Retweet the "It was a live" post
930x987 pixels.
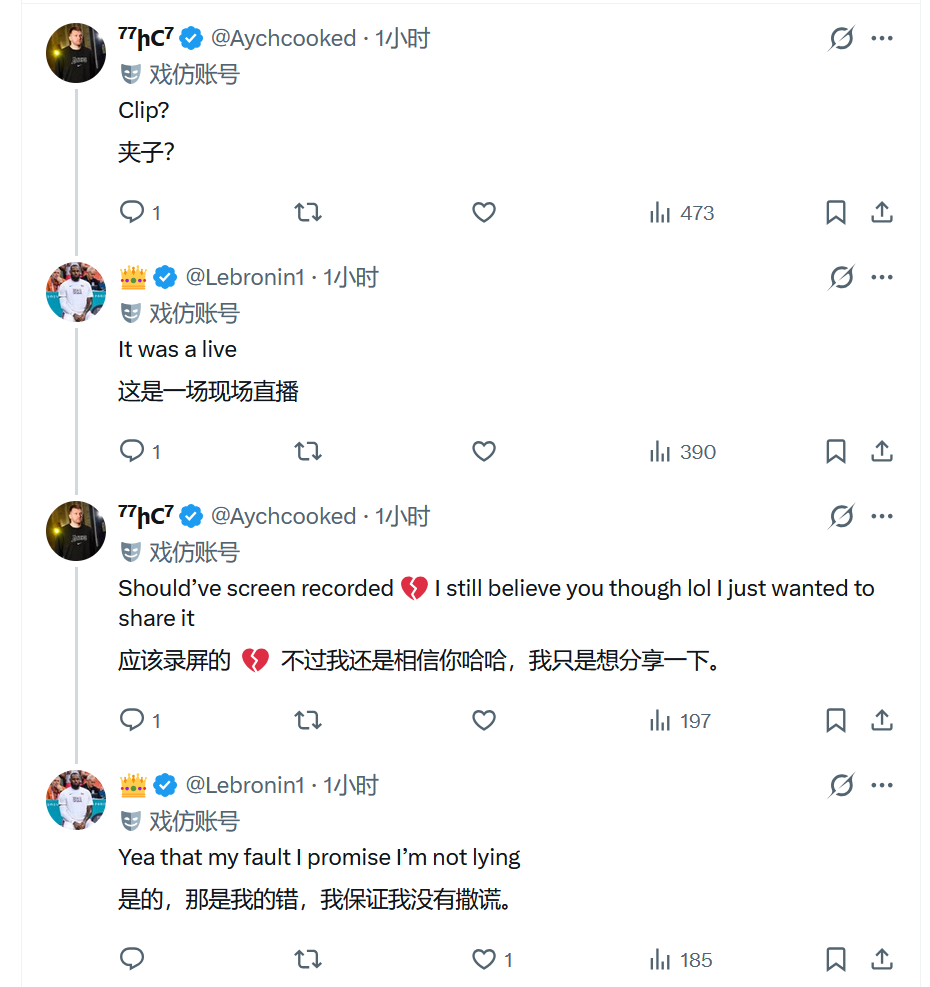(308, 451)
